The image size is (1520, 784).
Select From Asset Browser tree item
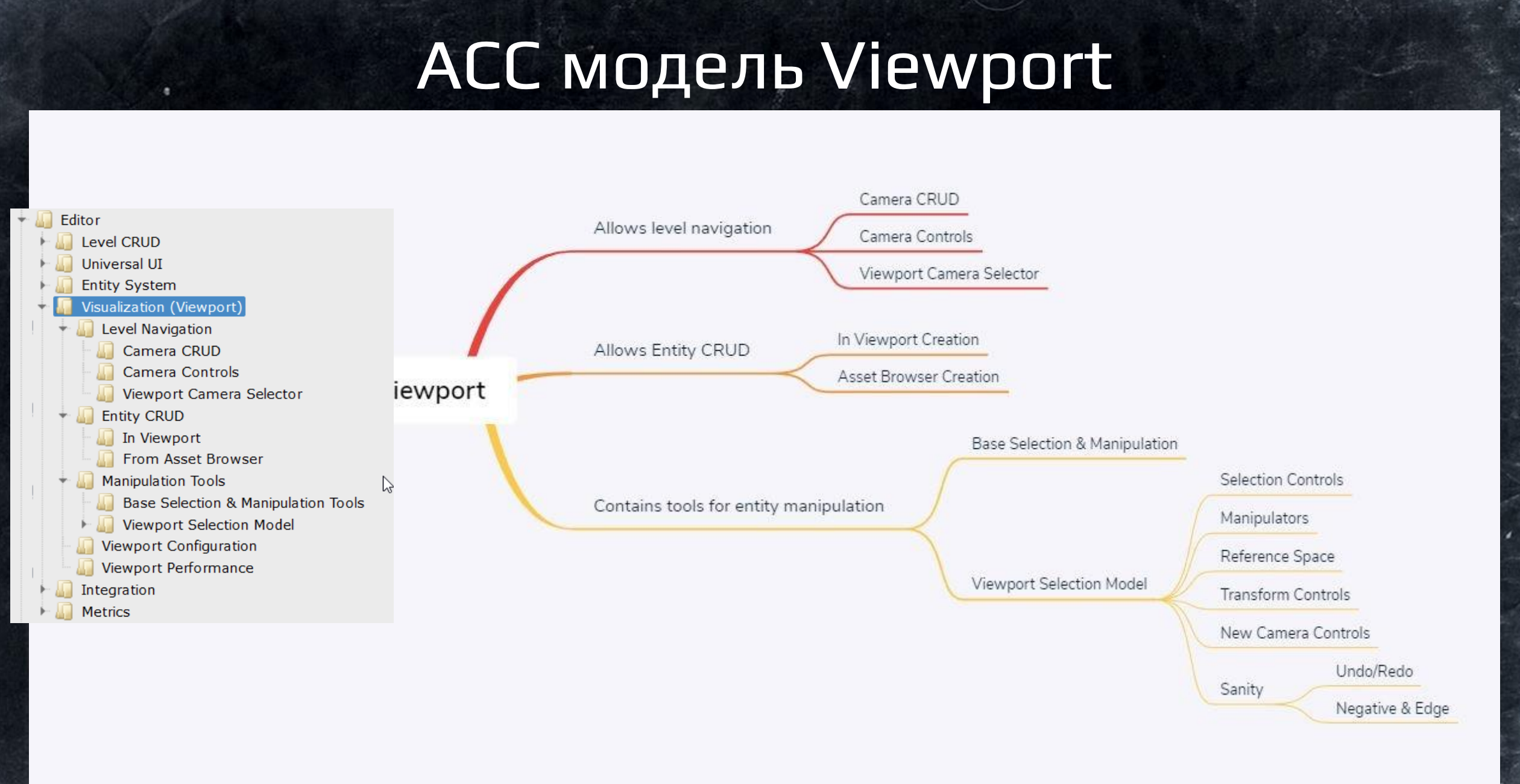coord(192,459)
